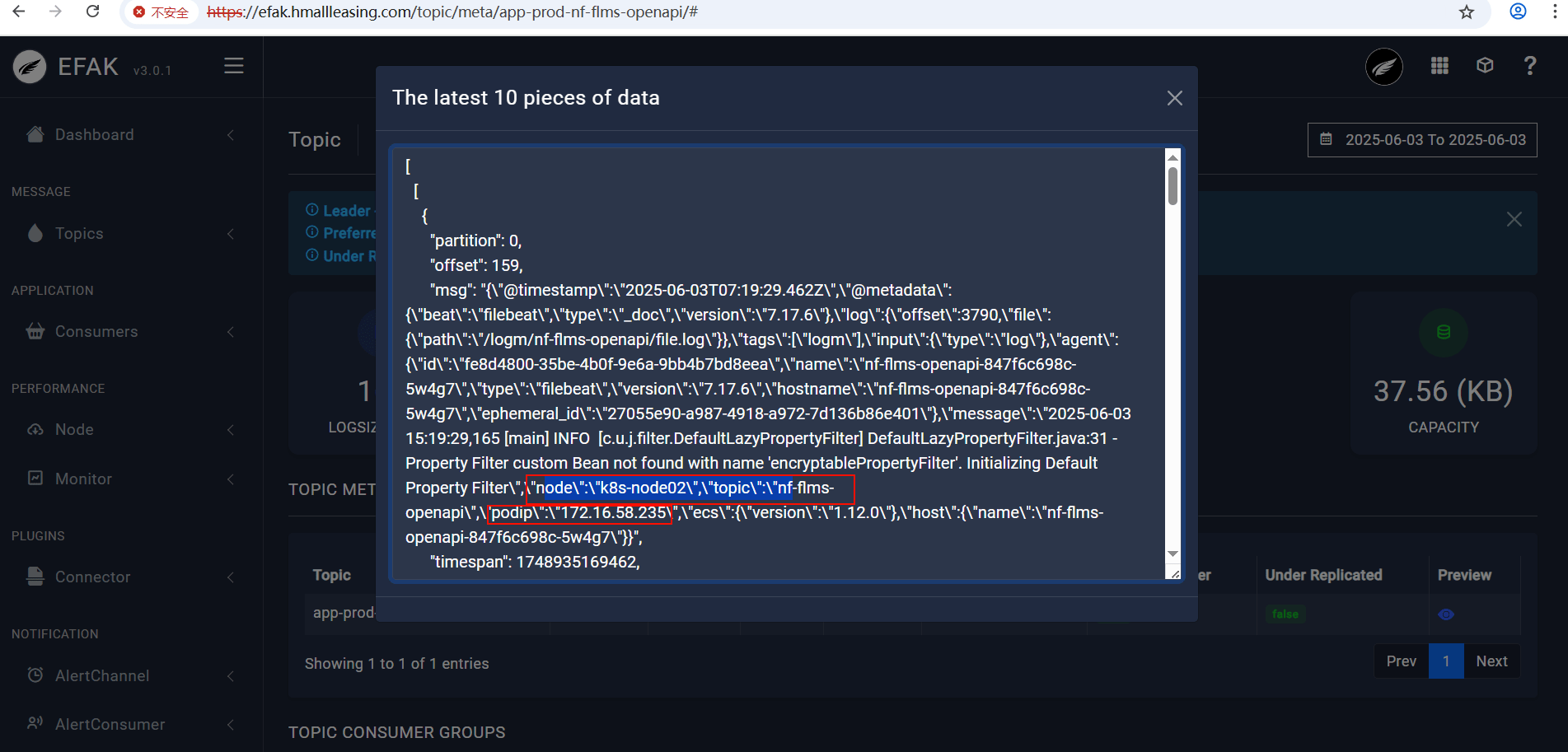
Task: Click the message data scrollbar thumb
Action: pyautogui.click(x=1172, y=185)
